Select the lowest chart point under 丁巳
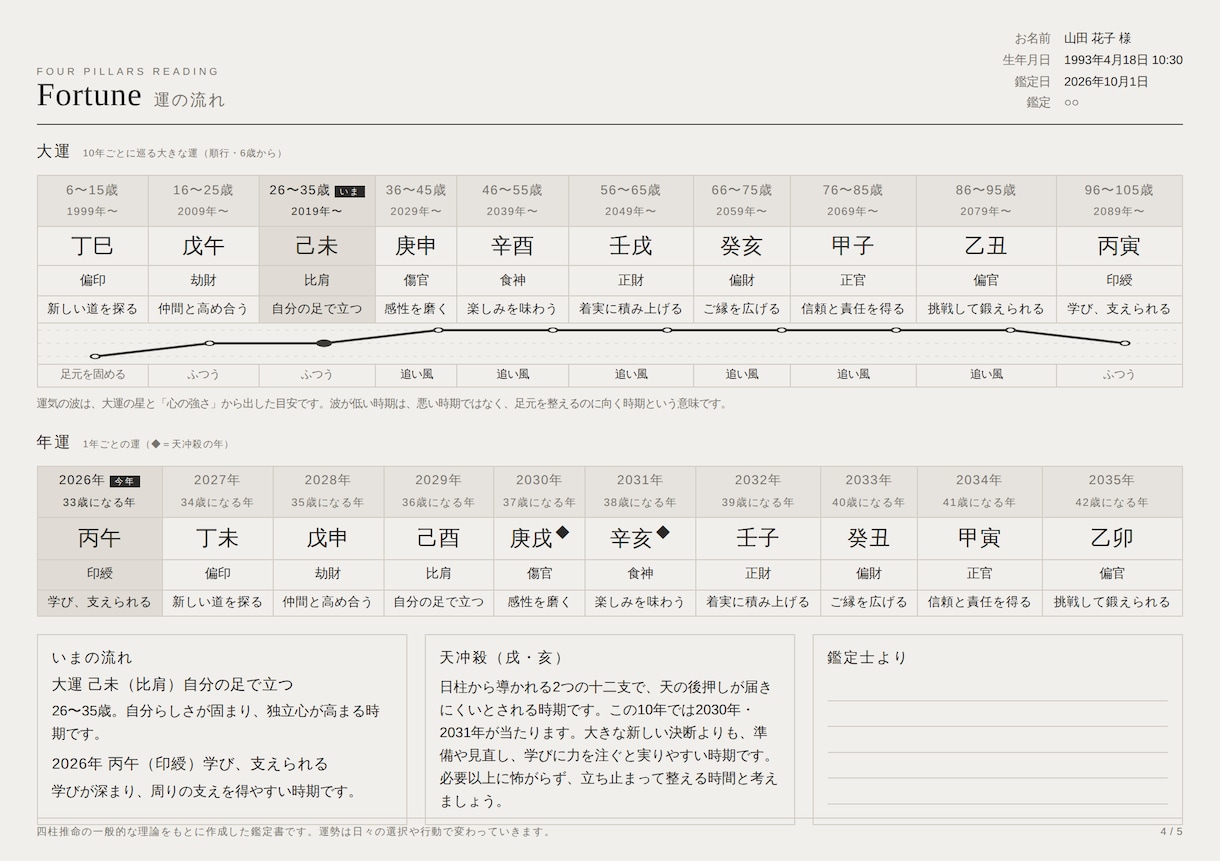 click(x=95, y=356)
